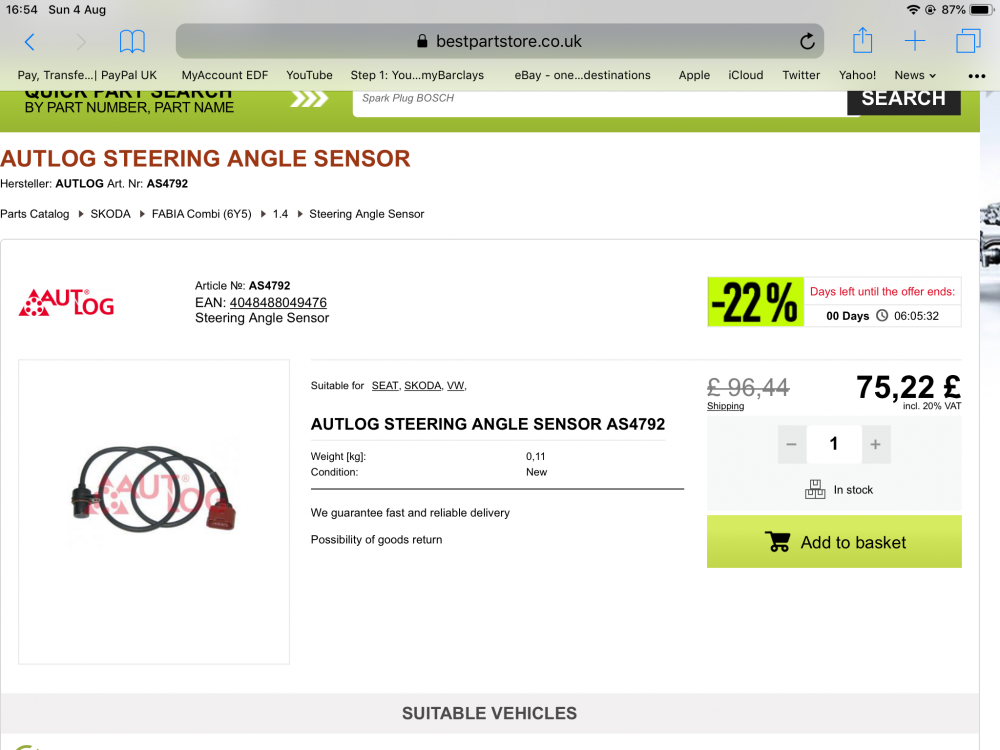
Task: Open the three-dots favorites overflow
Action: pyautogui.click(x=976, y=76)
